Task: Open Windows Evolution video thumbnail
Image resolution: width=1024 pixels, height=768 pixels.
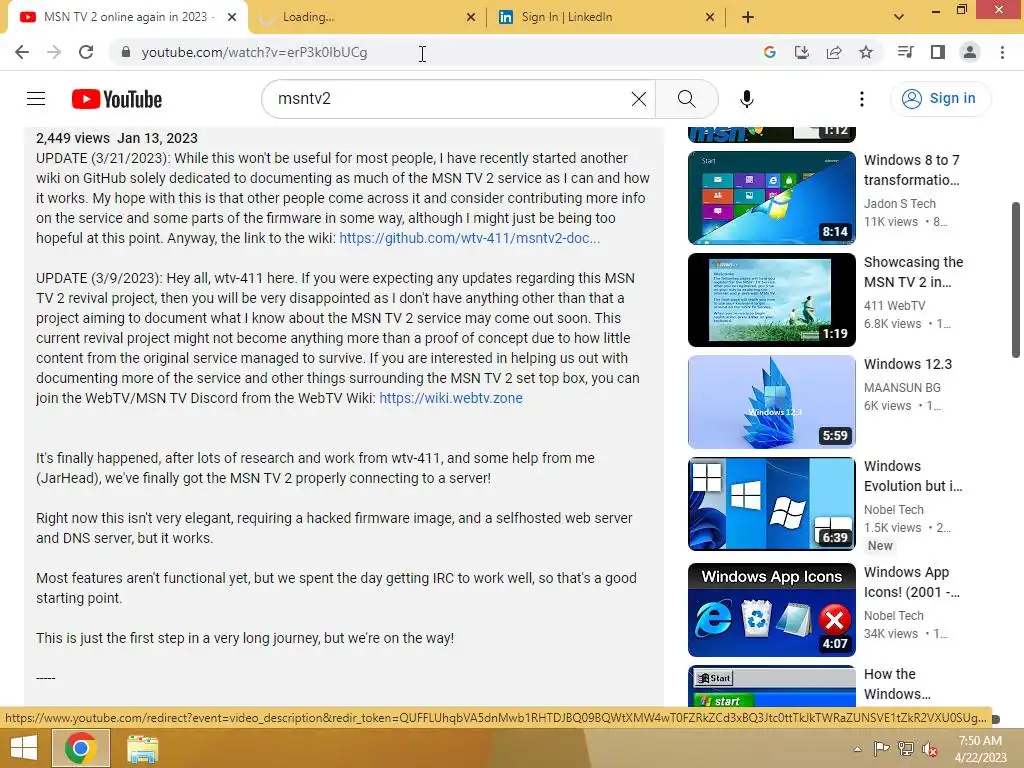Action: click(771, 504)
